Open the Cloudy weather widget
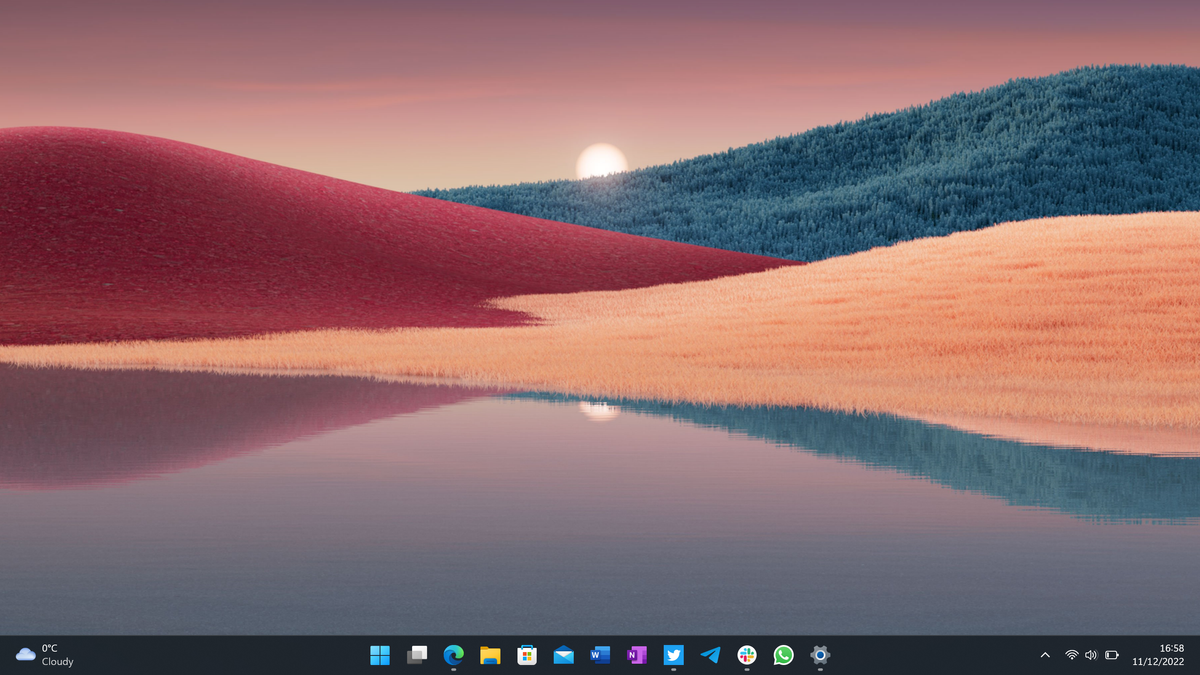Viewport: 1200px width, 675px height. pyautogui.click(x=40, y=656)
